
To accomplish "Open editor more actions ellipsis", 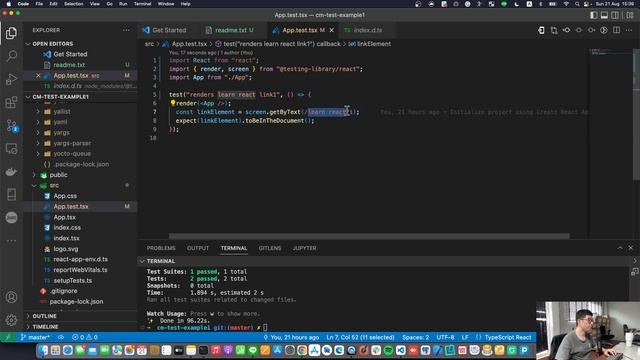I will click(x=629, y=30).
